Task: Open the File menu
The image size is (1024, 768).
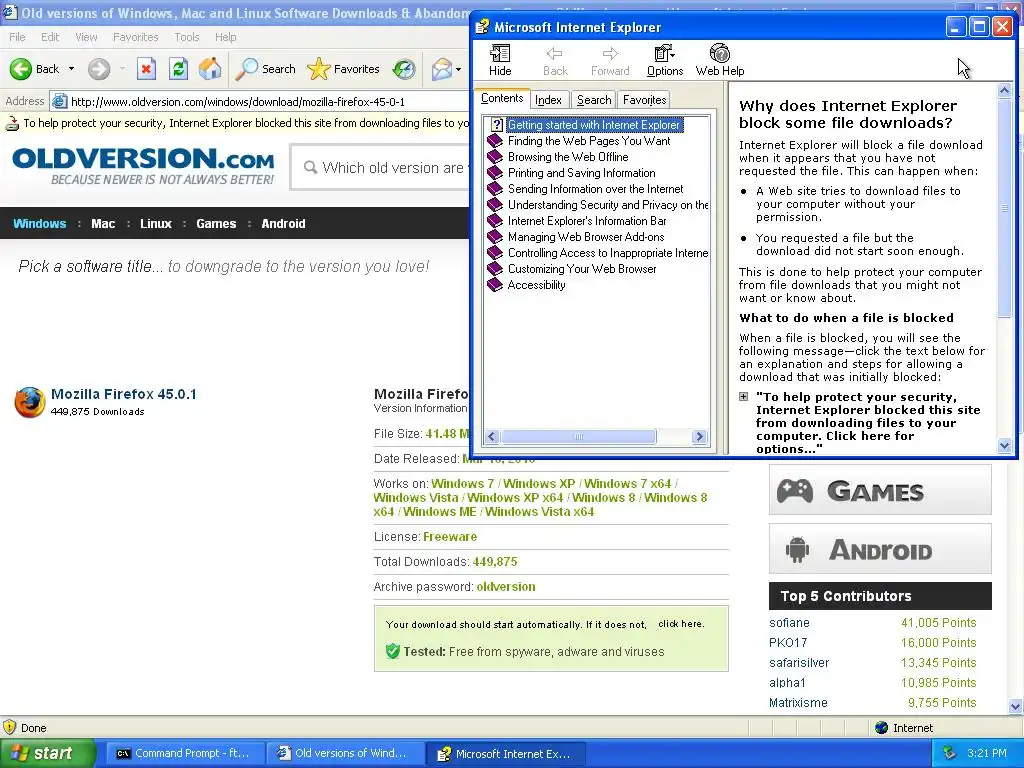Action: [x=17, y=37]
